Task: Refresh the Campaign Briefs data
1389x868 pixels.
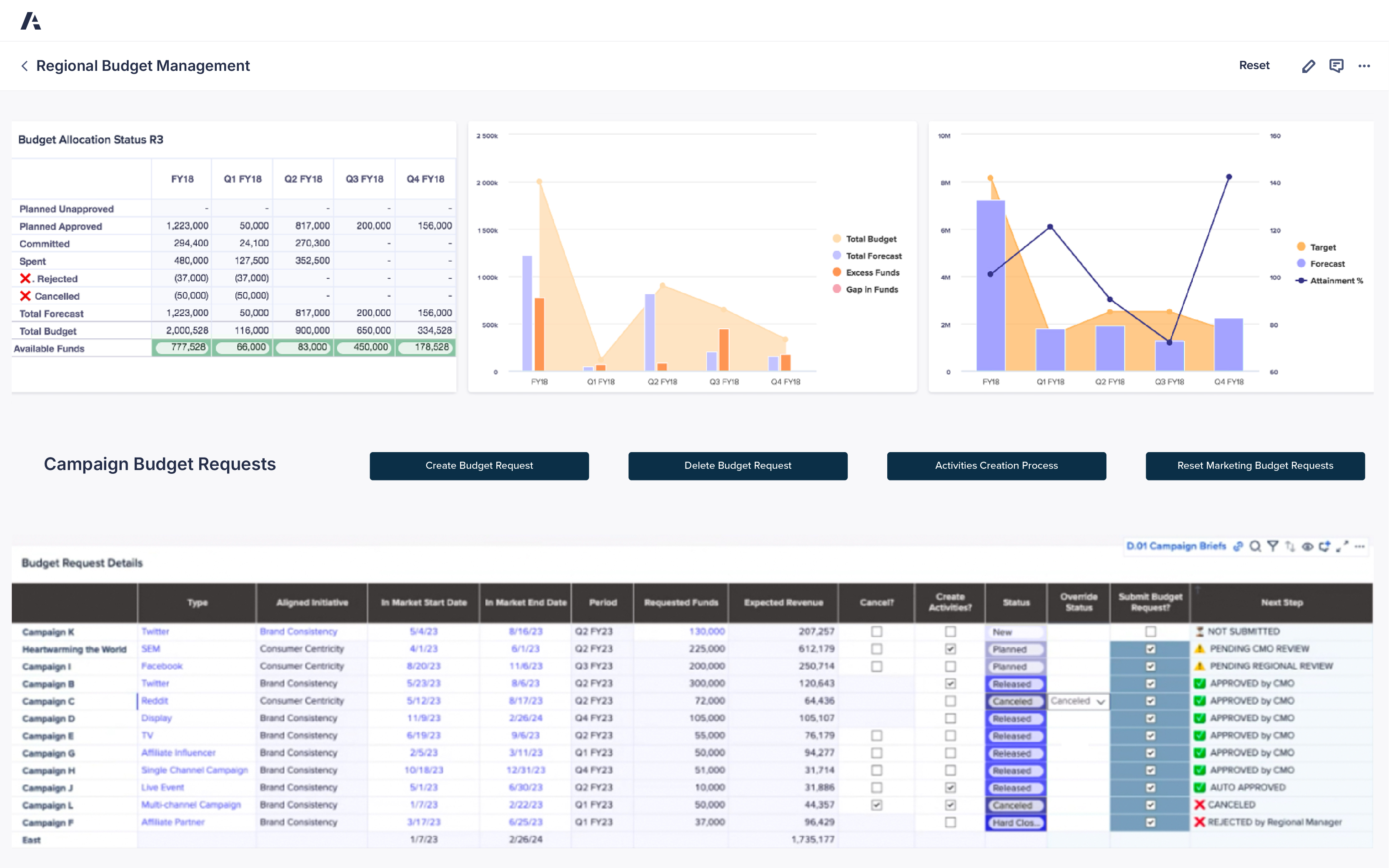Action: (x=1325, y=547)
